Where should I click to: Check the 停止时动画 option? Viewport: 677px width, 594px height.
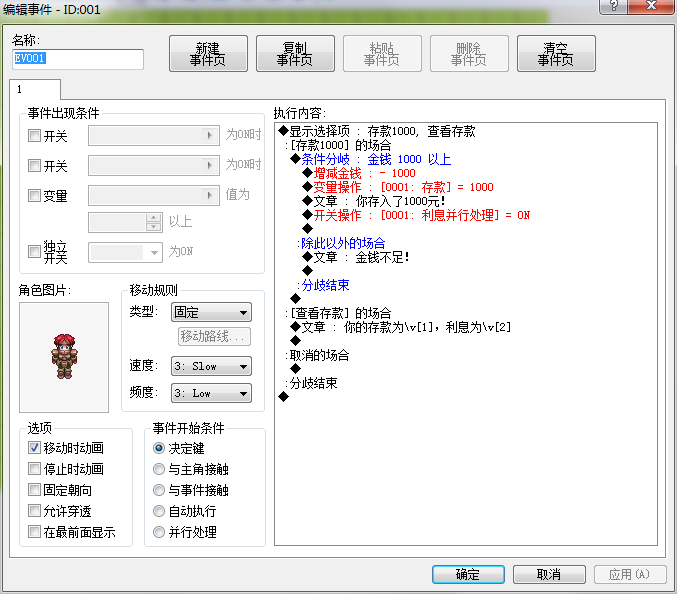[34, 469]
